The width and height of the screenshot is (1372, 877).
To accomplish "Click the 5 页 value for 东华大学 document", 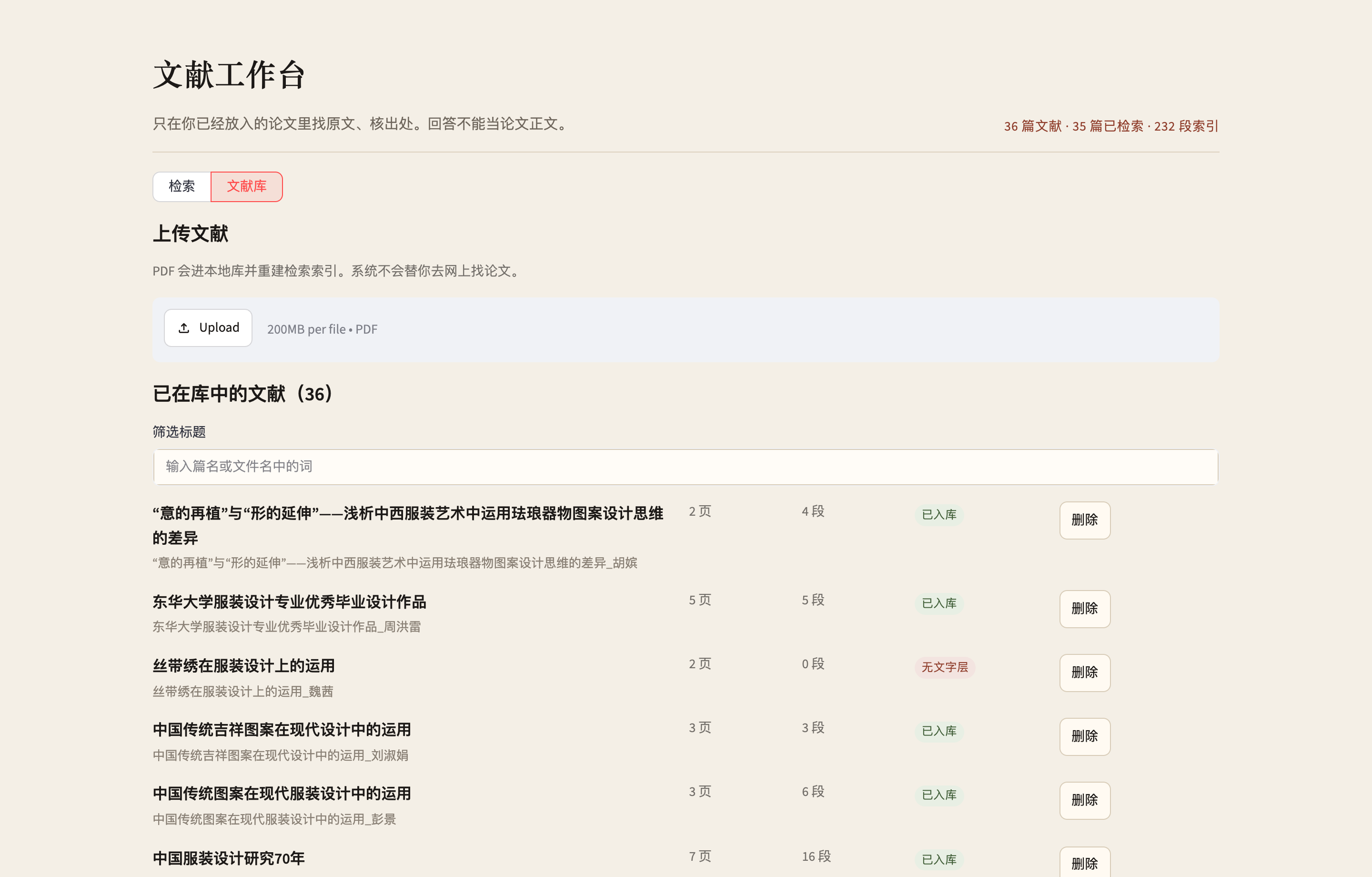I will (700, 600).
